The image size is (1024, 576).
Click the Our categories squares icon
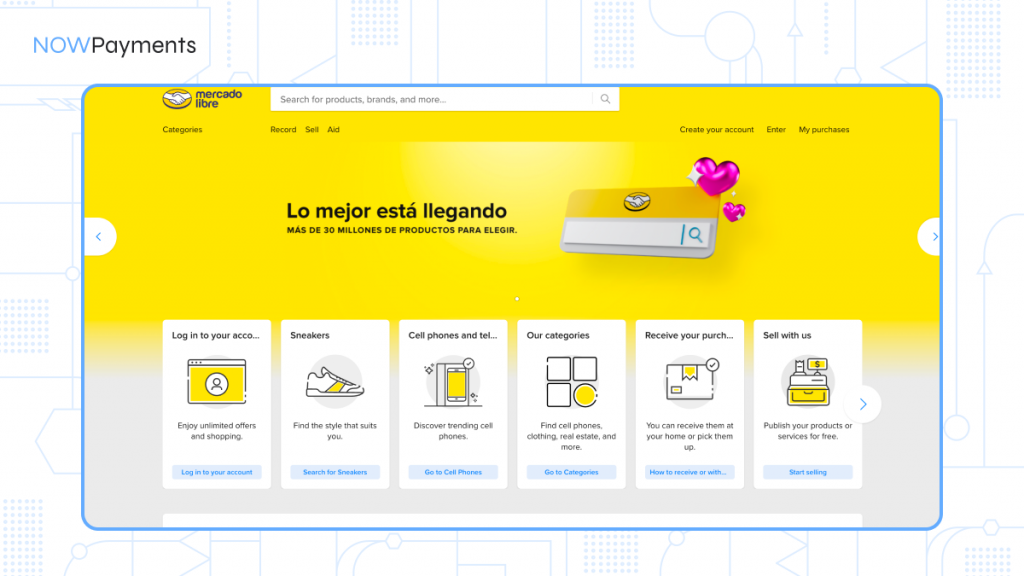coord(571,382)
